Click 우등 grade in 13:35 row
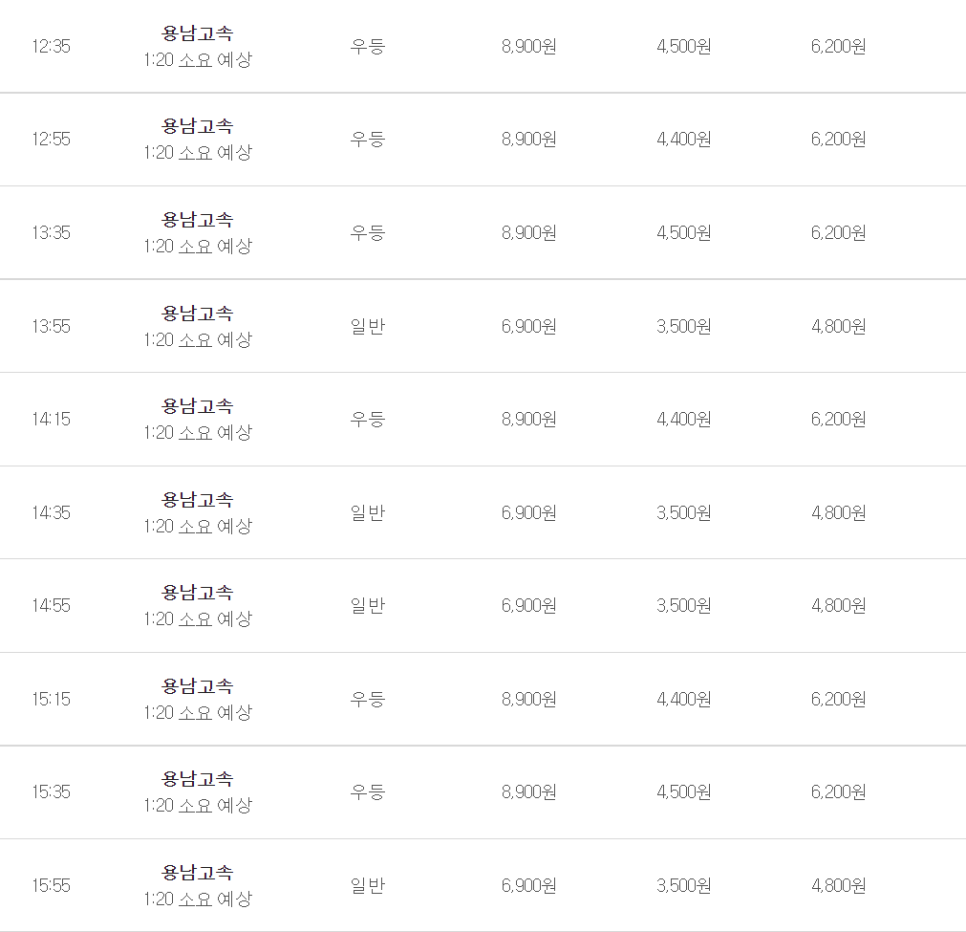 [x=368, y=233]
